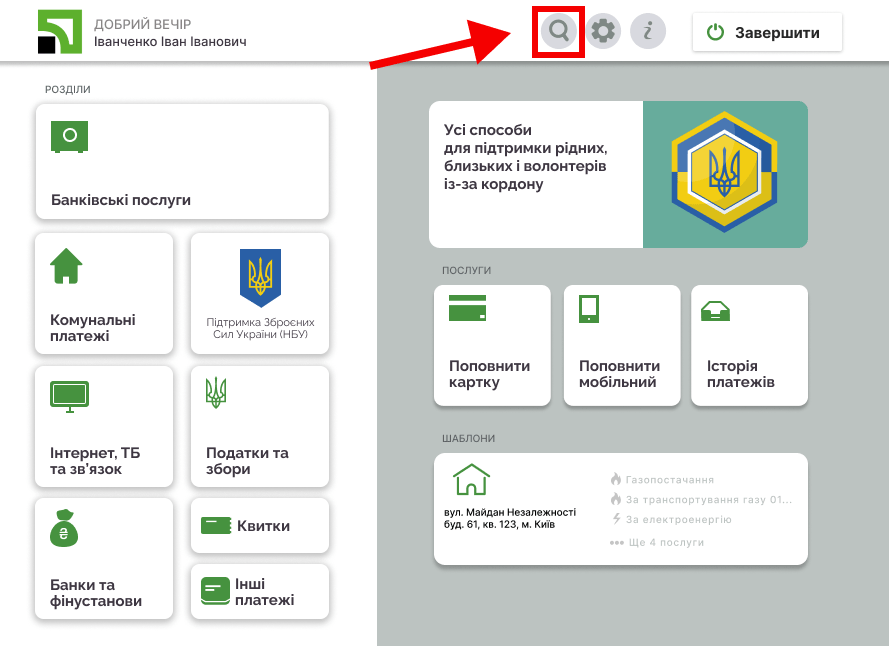Click the lightning bolt electricity icon
Screen dimensions: 889x646
coord(616,518)
